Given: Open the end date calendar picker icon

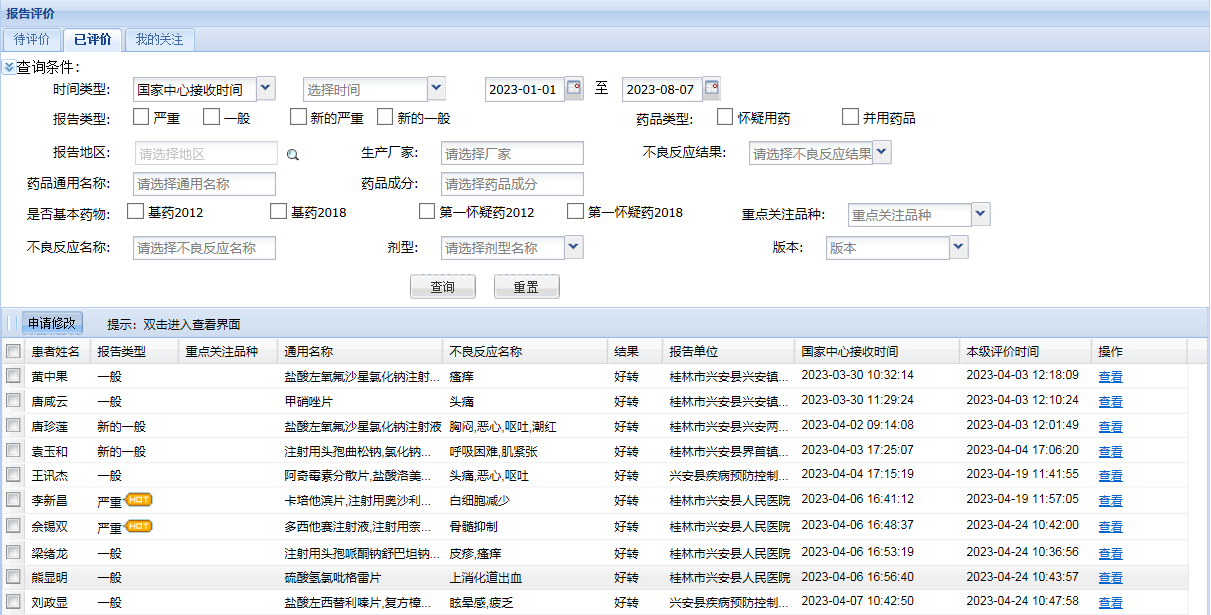Looking at the screenshot, I should [x=711, y=89].
